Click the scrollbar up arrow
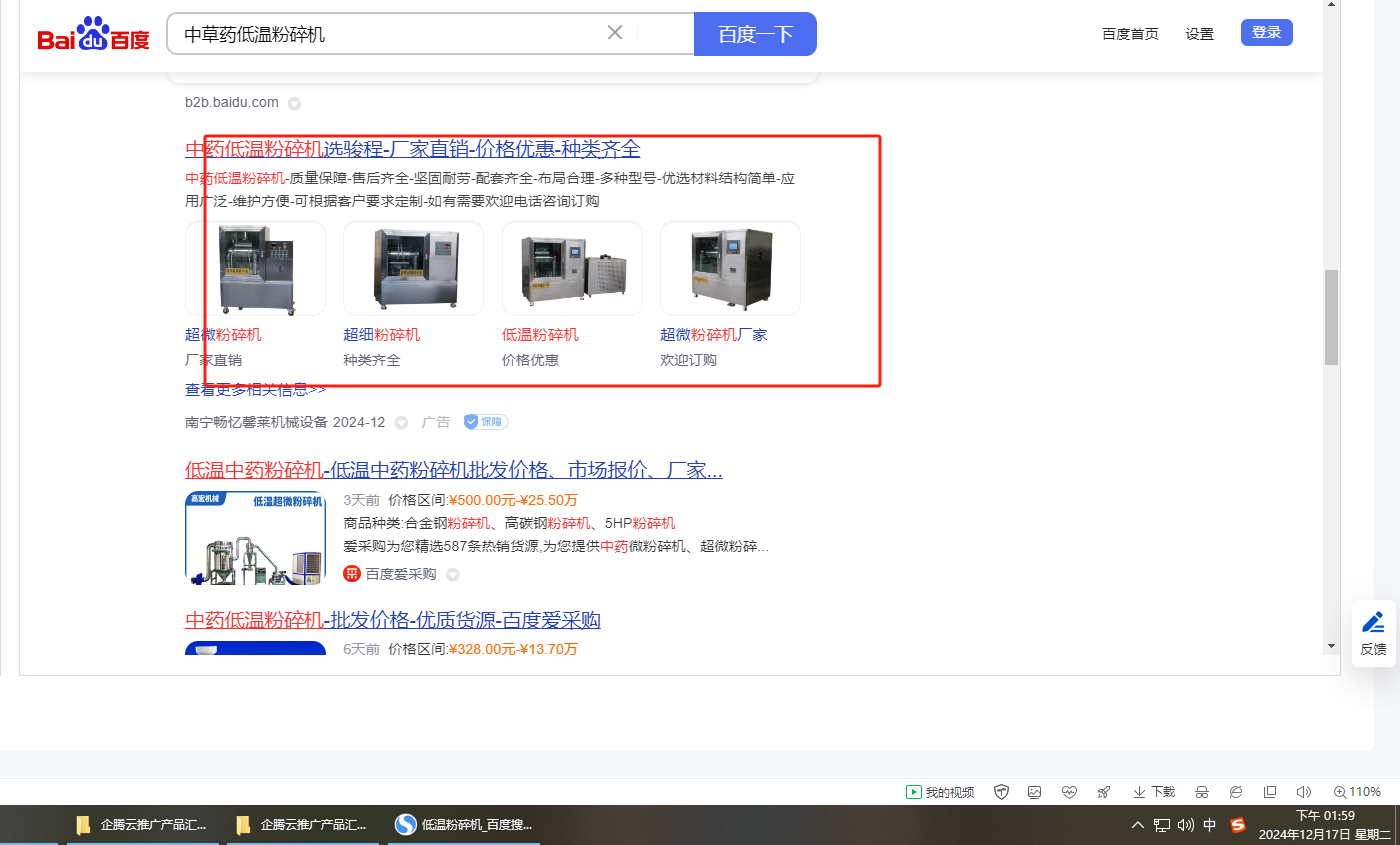 coord(1331,6)
